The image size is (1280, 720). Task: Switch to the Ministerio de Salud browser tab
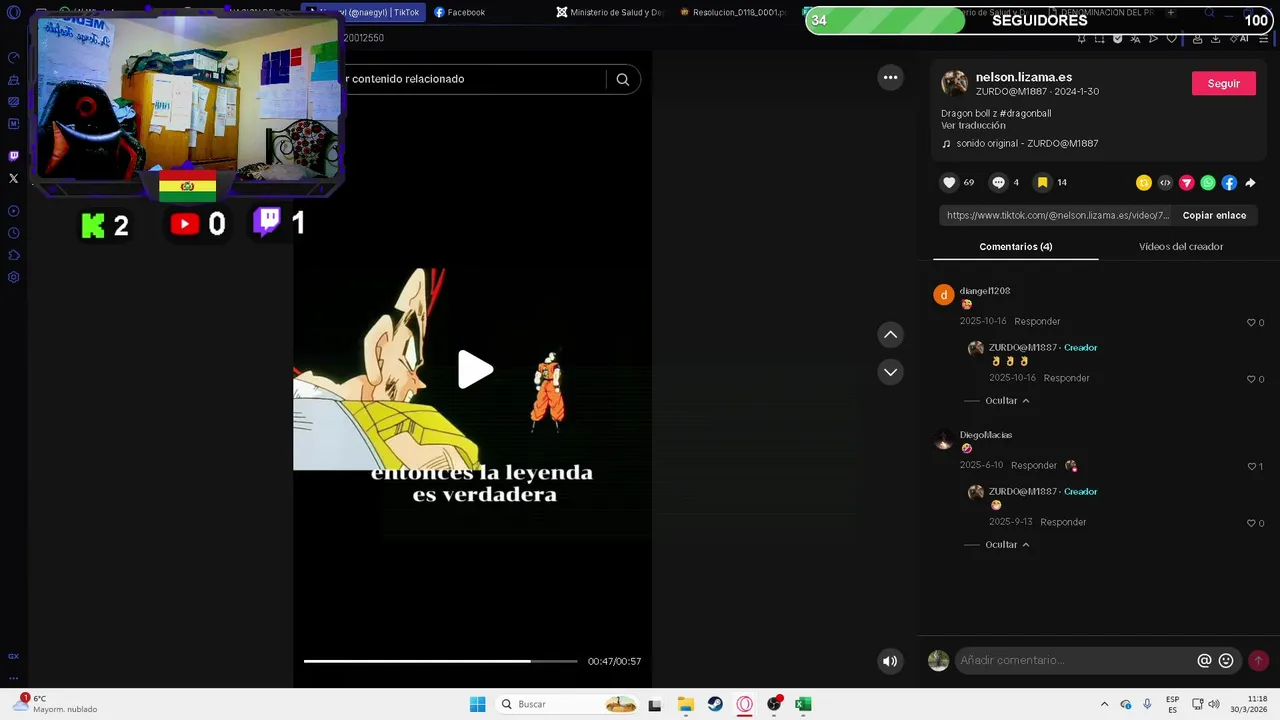(x=610, y=12)
